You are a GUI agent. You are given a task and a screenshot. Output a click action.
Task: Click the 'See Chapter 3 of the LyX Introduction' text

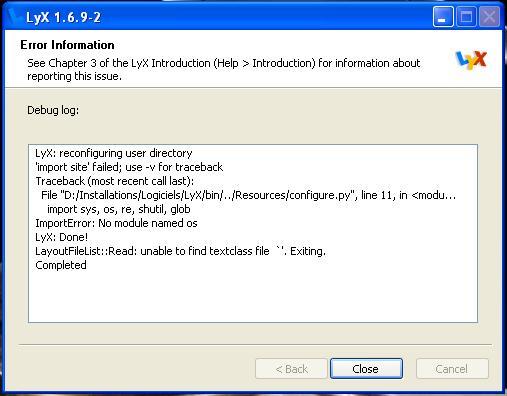coord(224,69)
